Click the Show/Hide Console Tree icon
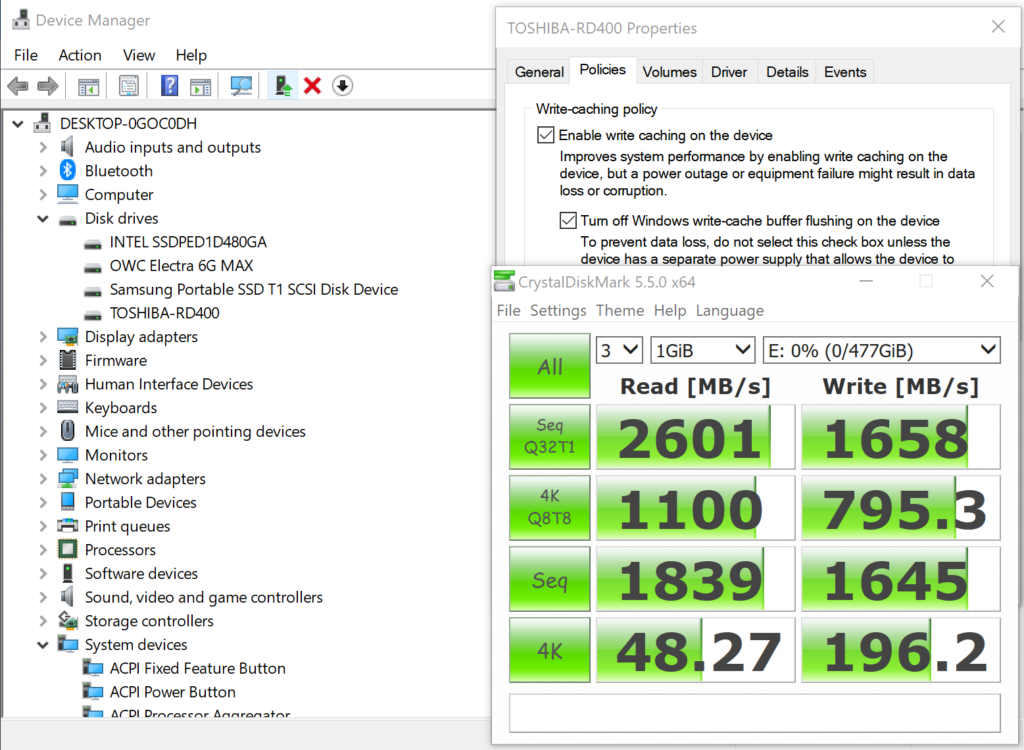This screenshot has width=1024, height=750. coord(89,86)
